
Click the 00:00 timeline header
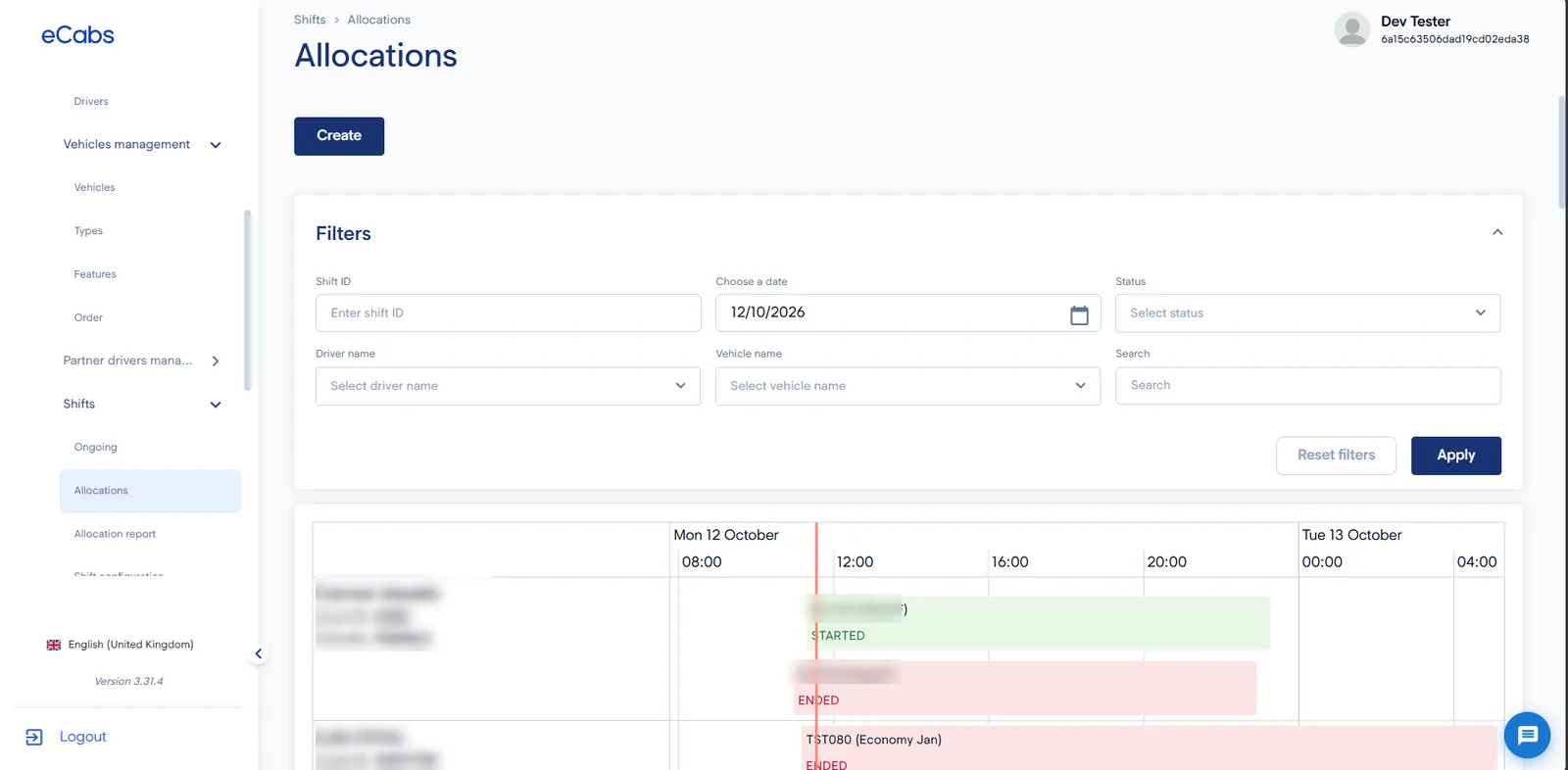[1322, 562]
